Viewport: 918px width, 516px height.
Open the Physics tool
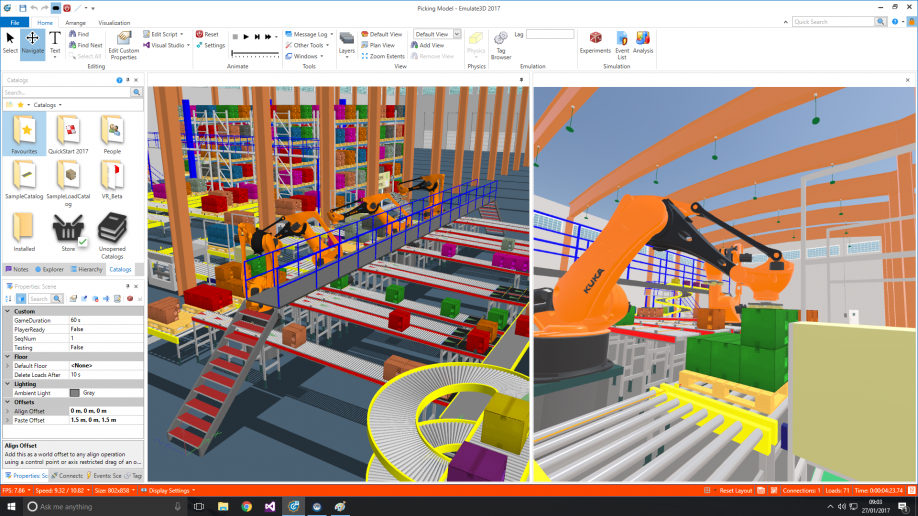476,43
